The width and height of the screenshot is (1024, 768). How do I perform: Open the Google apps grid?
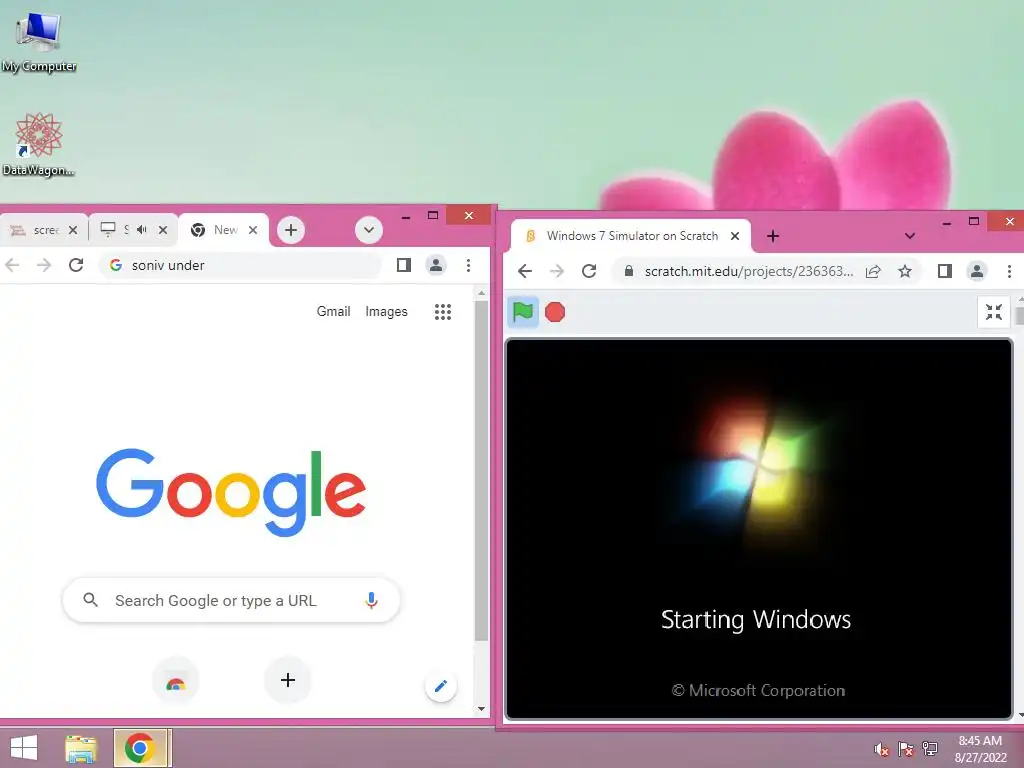click(443, 312)
